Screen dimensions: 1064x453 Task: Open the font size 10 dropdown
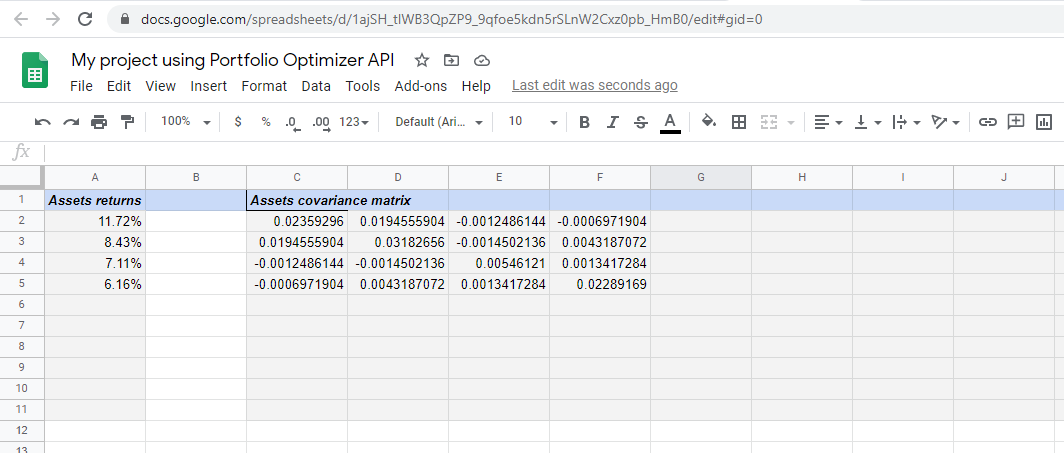533,122
